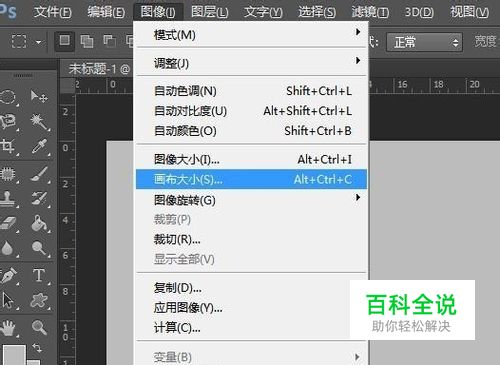
Task: Open 图像大小(I)... dialog
Action: (251, 159)
